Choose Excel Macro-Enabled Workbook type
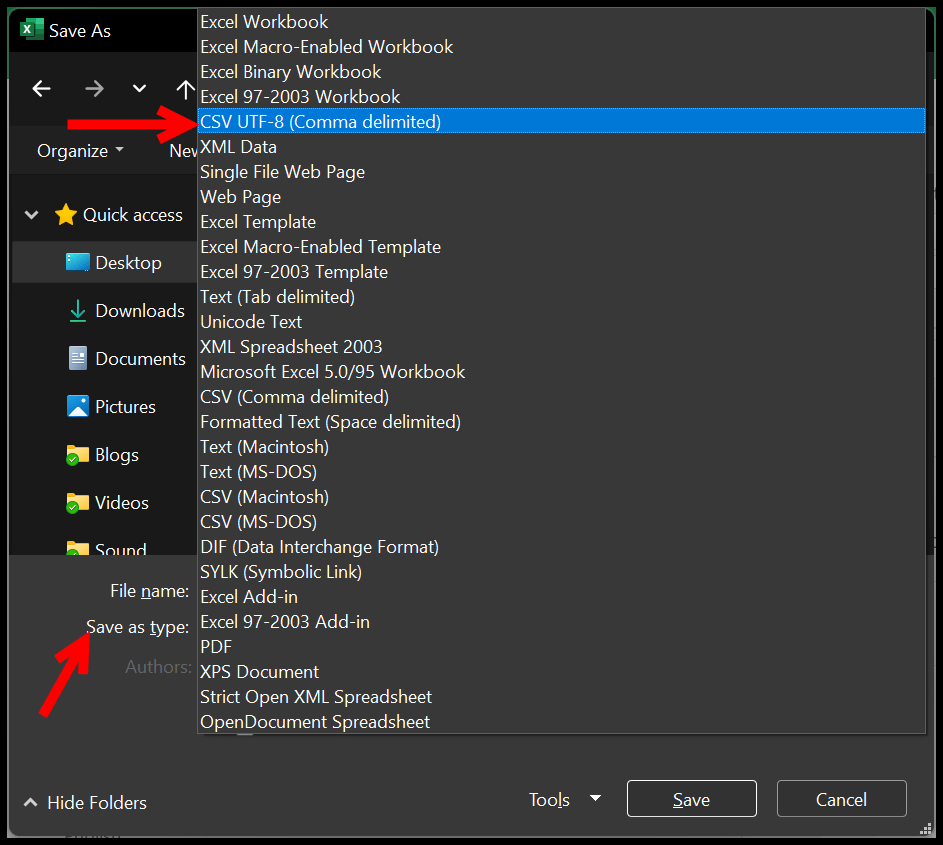Image resolution: width=943 pixels, height=845 pixels. 561,47
